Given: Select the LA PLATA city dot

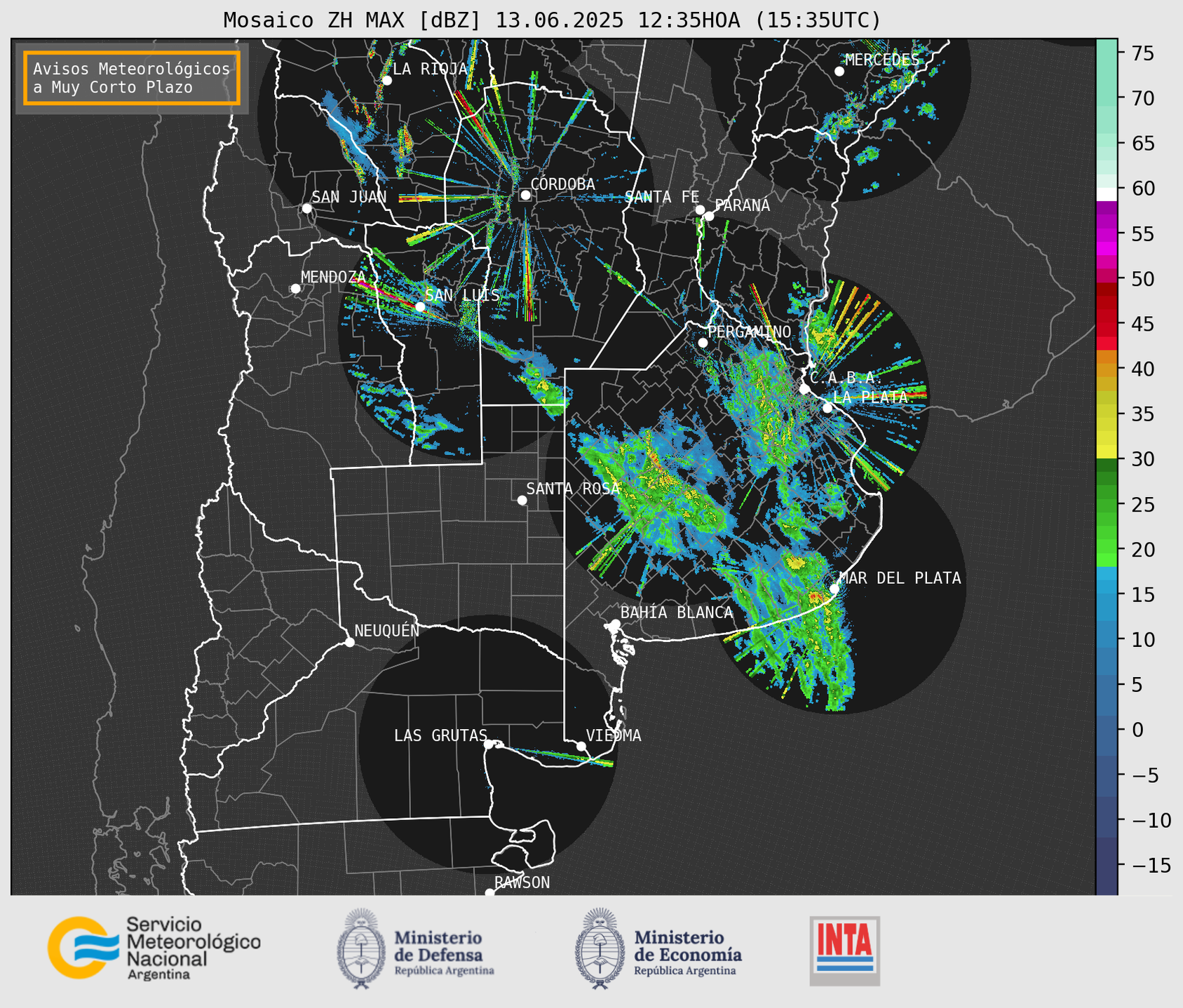Looking at the screenshot, I should coord(827,408).
